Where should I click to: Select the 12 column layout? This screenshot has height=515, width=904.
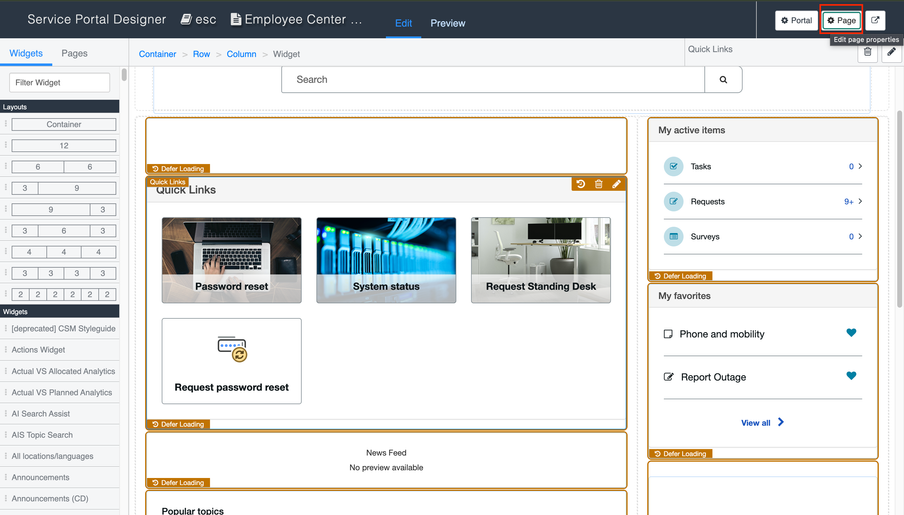pyautogui.click(x=63, y=145)
